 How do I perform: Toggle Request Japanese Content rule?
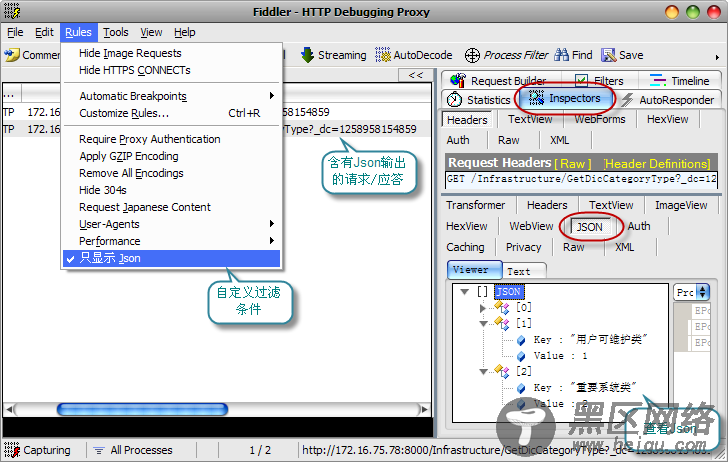[x=145, y=207]
